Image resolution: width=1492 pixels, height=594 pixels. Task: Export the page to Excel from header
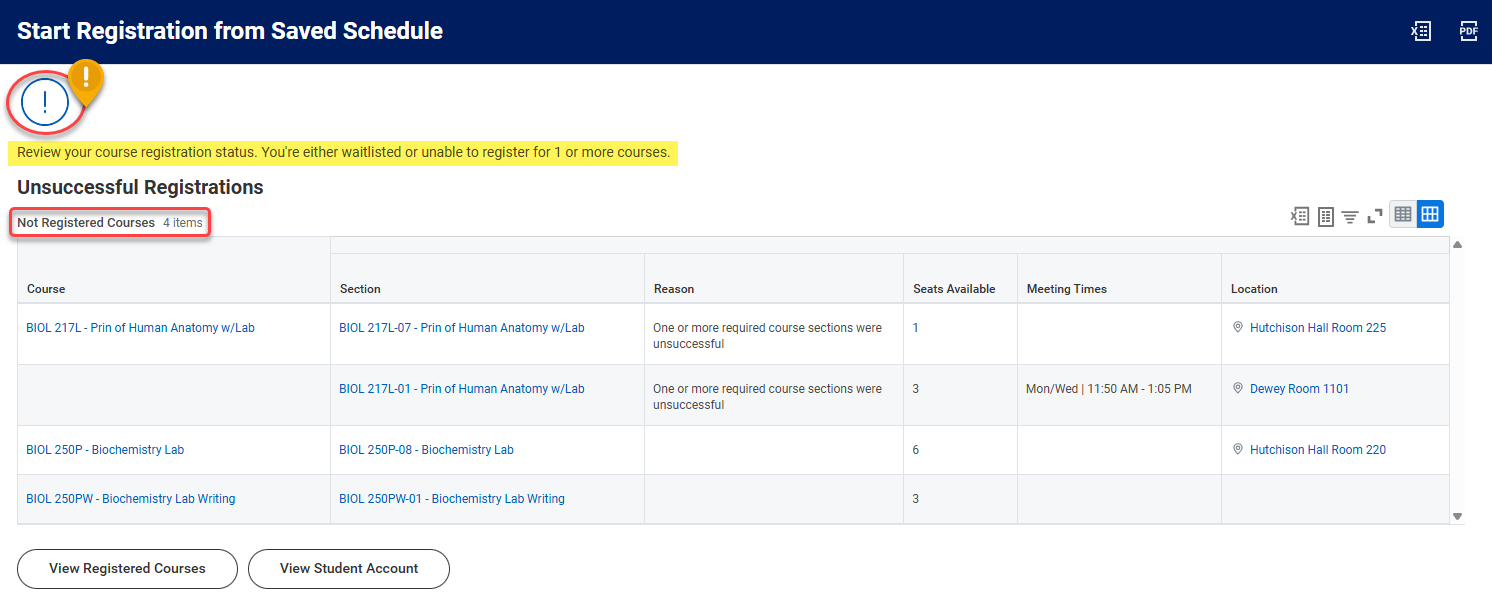pyautogui.click(x=1421, y=30)
